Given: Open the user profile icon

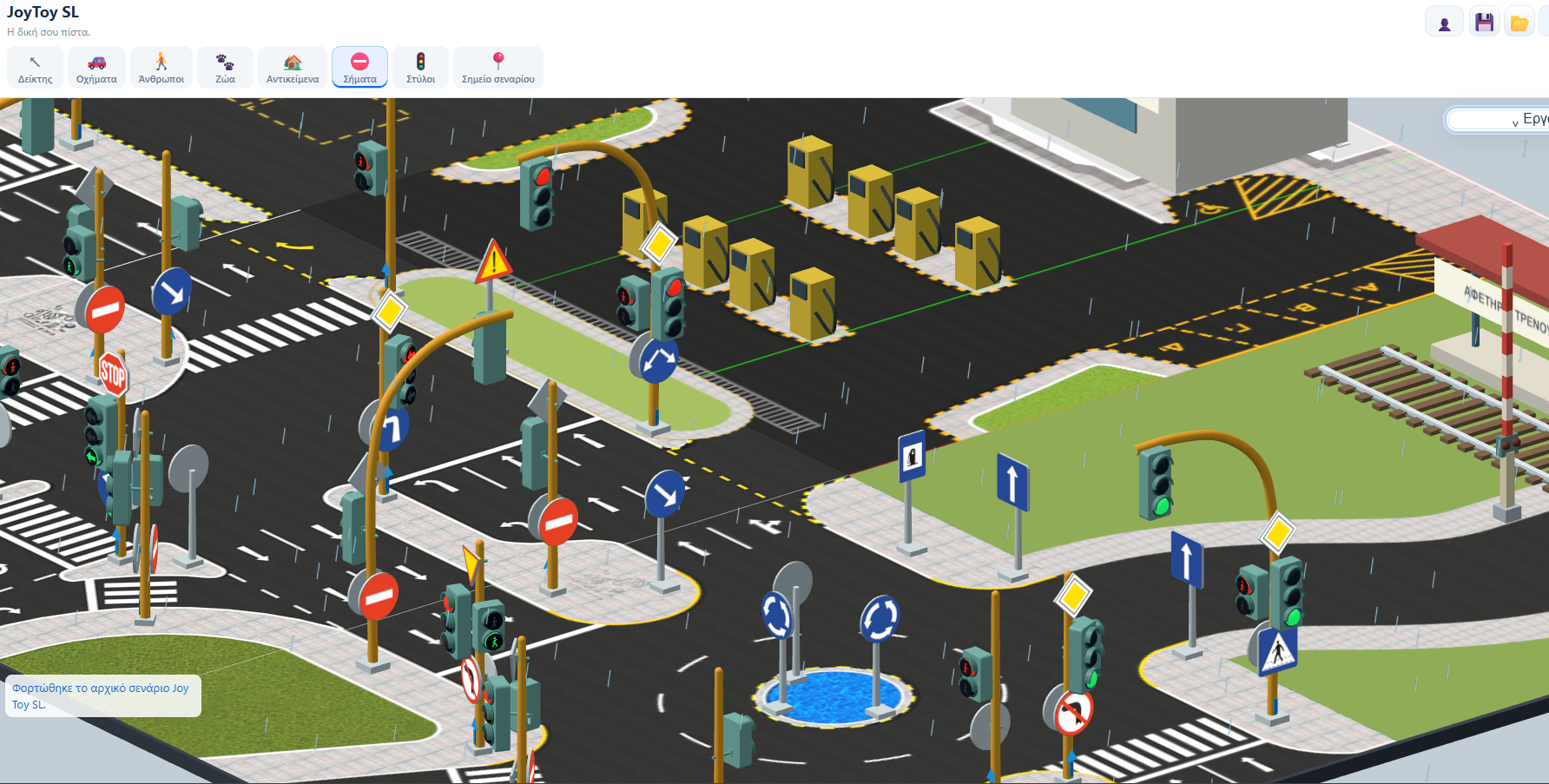Looking at the screenshot, I should point(1444,23).
